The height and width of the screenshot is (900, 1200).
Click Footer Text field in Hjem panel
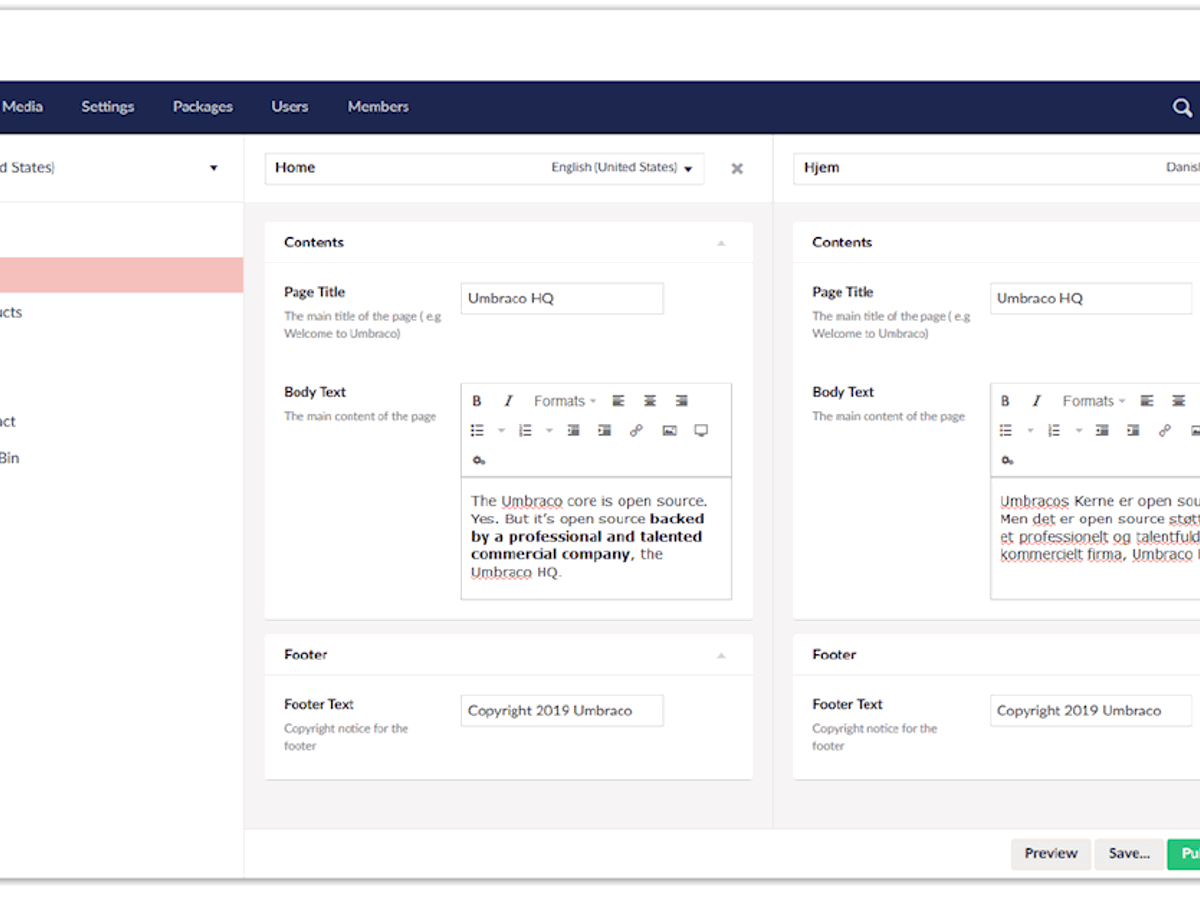coord(1091,711)
